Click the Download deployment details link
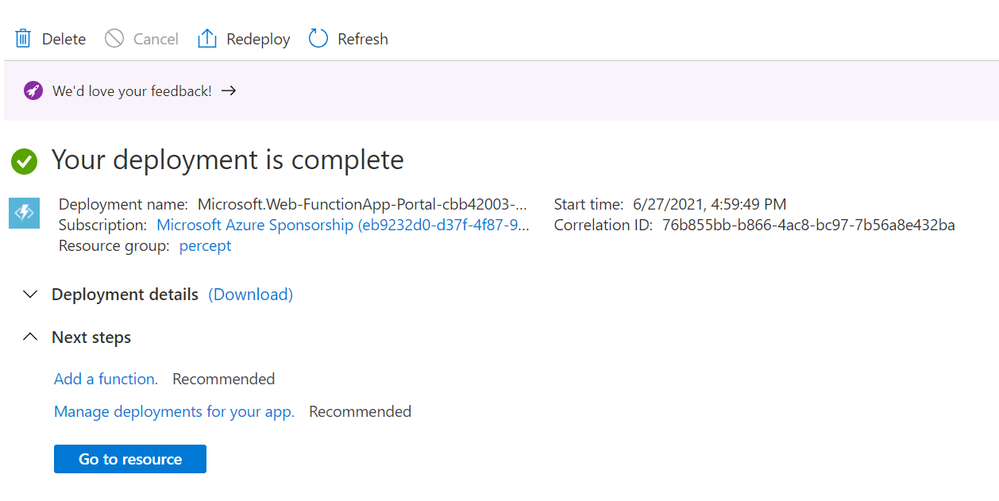 point(250,294)
